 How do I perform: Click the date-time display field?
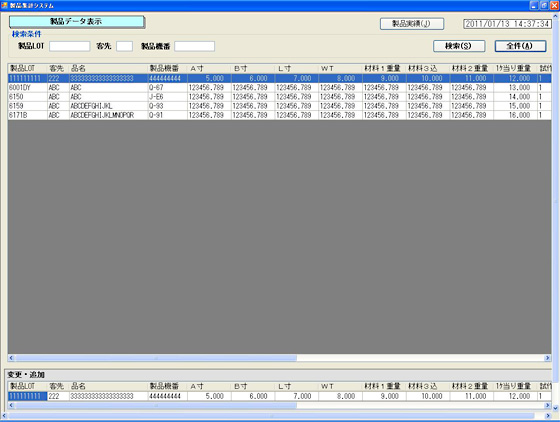click(507, 24)
